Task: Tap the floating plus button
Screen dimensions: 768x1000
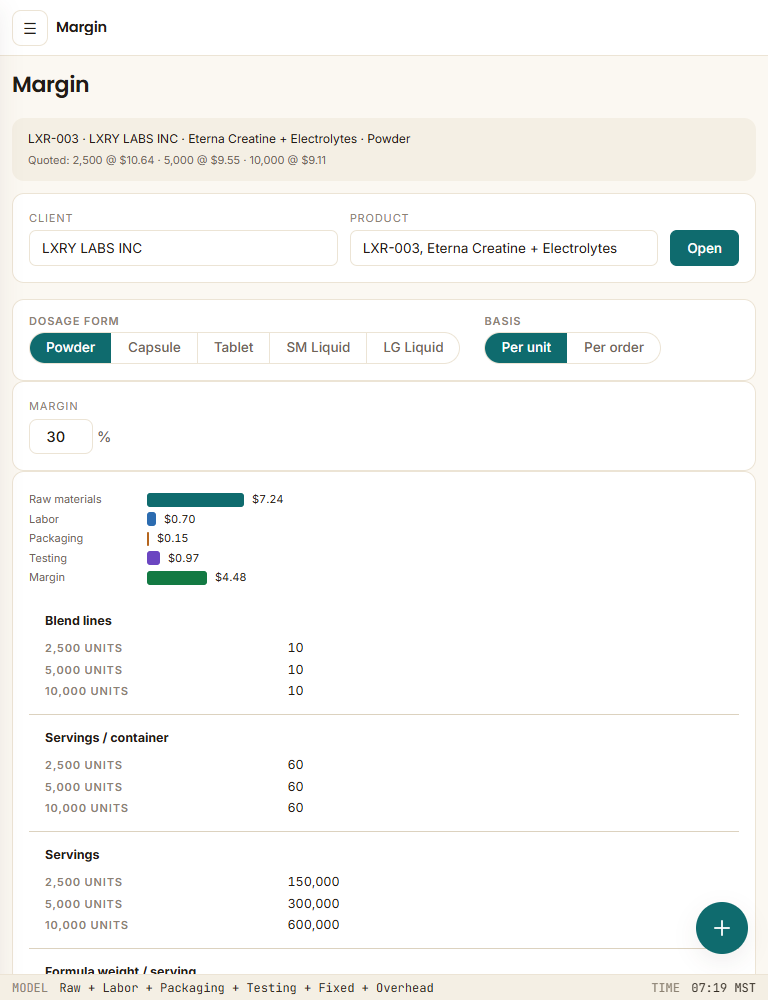Action: coord(721,928)
